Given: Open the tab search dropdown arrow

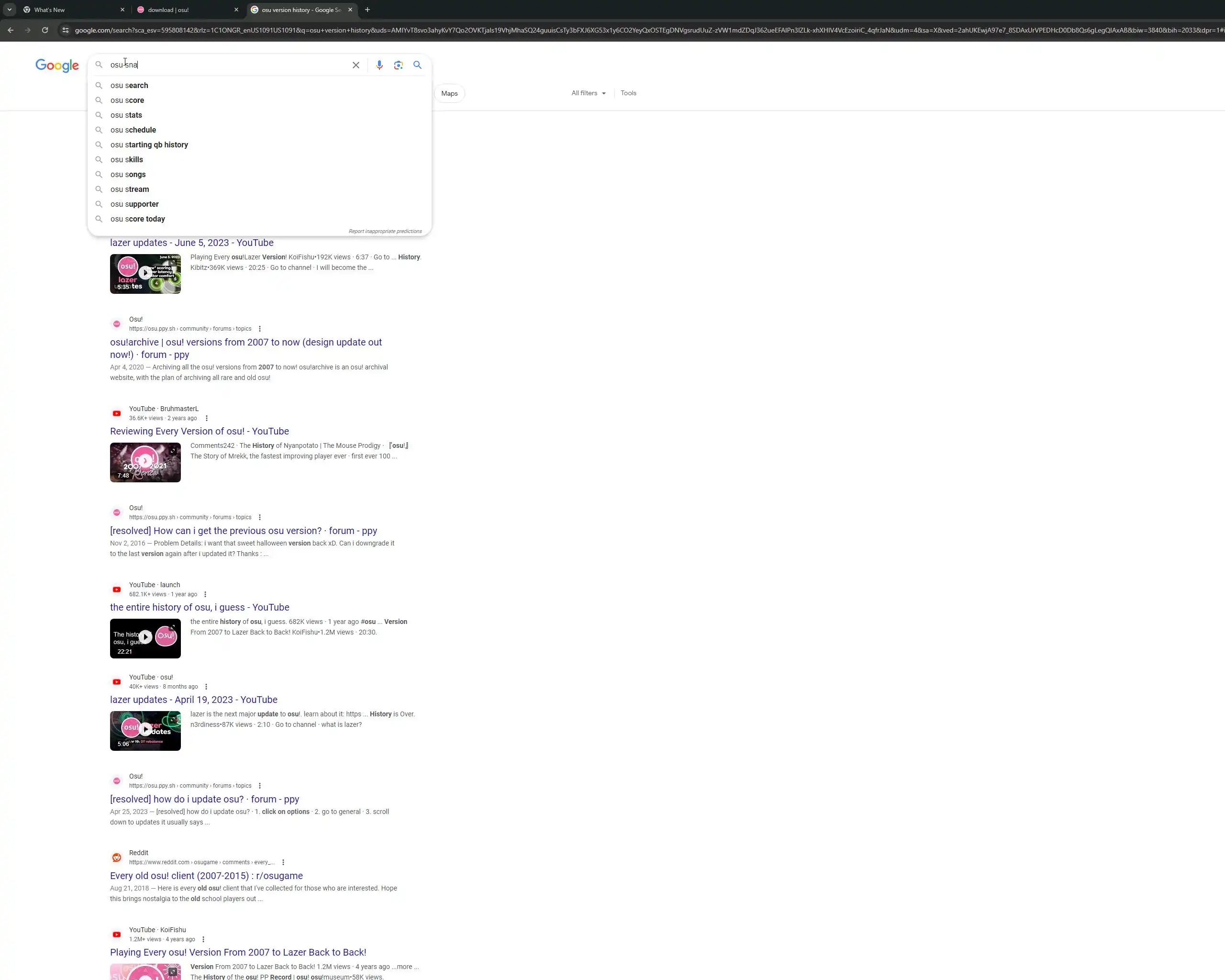Looking at the screenshot, I should pos(10,10).
